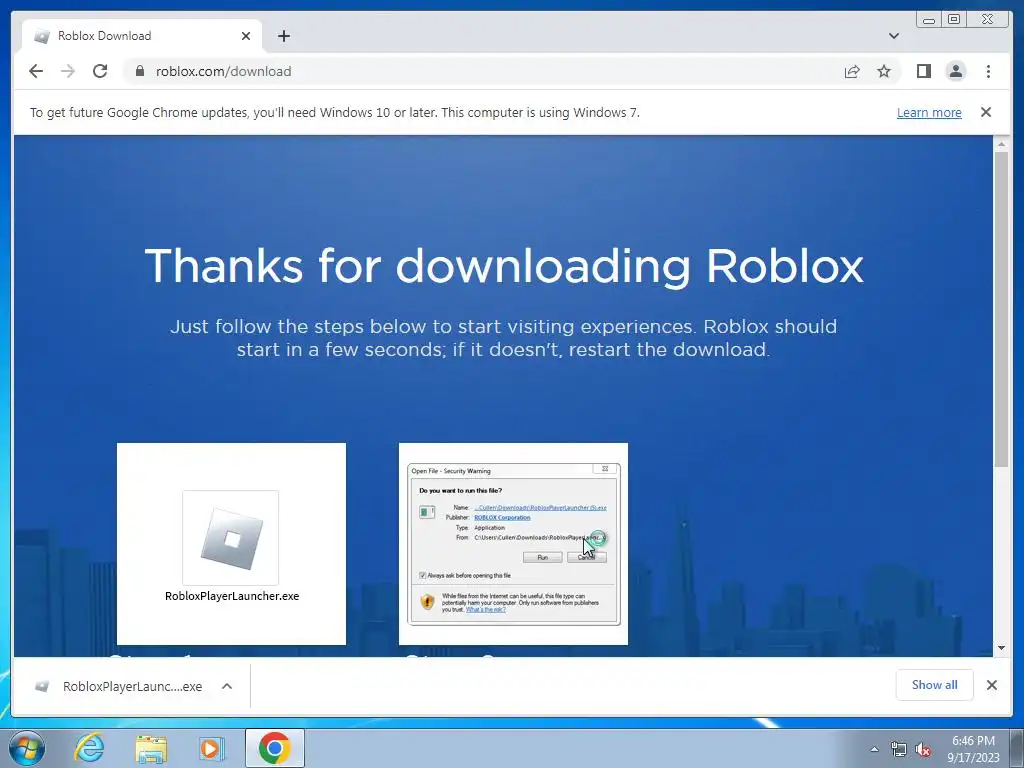Viewport: 1024px width, 768px height.
Task: Click the Chrome taskbar icon
Action: pyautogui.click(x=274, y=748)
